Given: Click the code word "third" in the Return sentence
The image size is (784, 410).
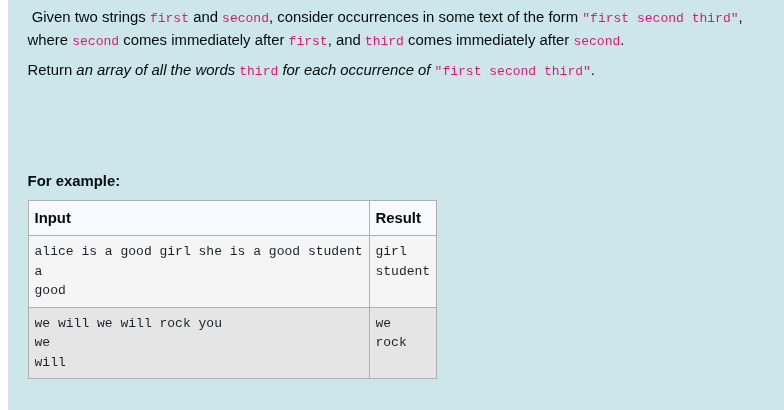Looking at the screenshot, I should pos(258,71).
